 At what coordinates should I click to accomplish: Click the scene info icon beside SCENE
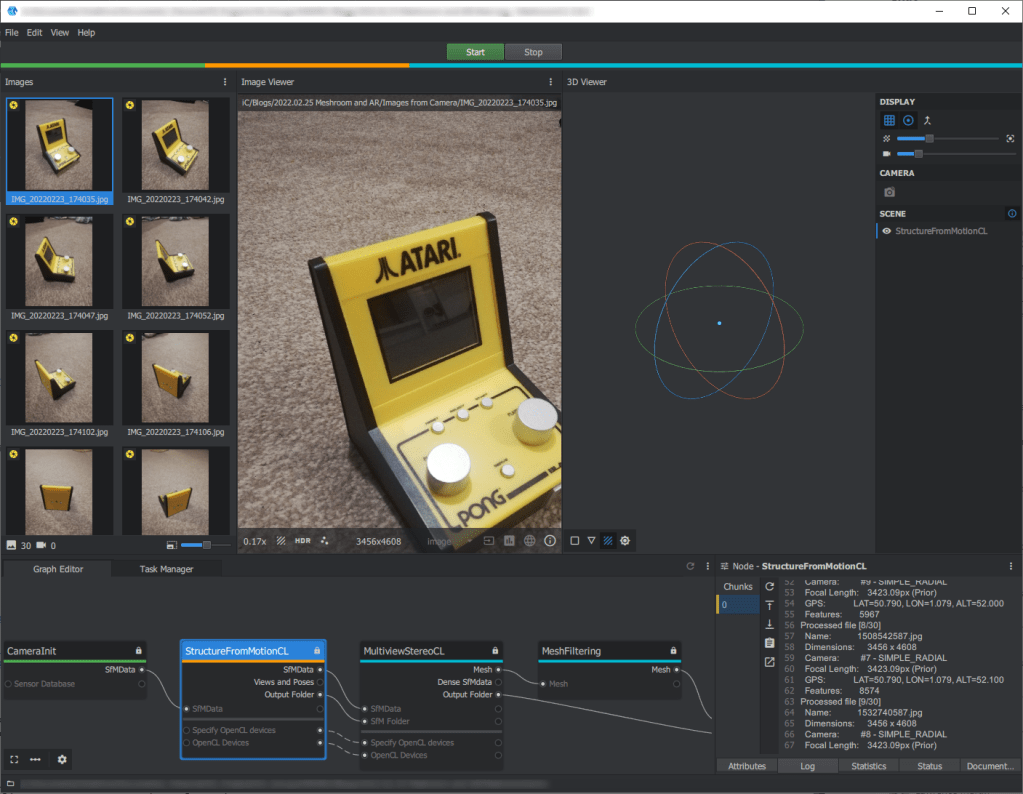click(x=1011, y=214)
